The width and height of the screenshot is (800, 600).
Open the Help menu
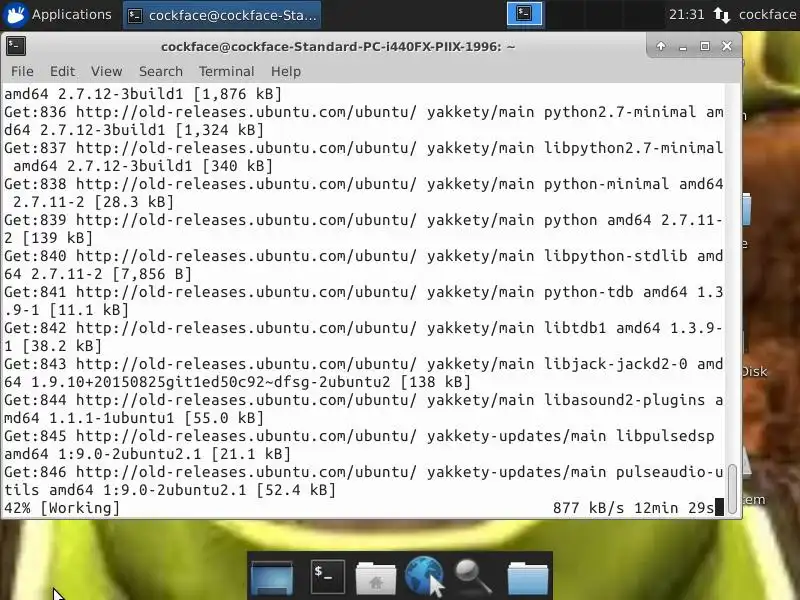[x=286, y=71]
